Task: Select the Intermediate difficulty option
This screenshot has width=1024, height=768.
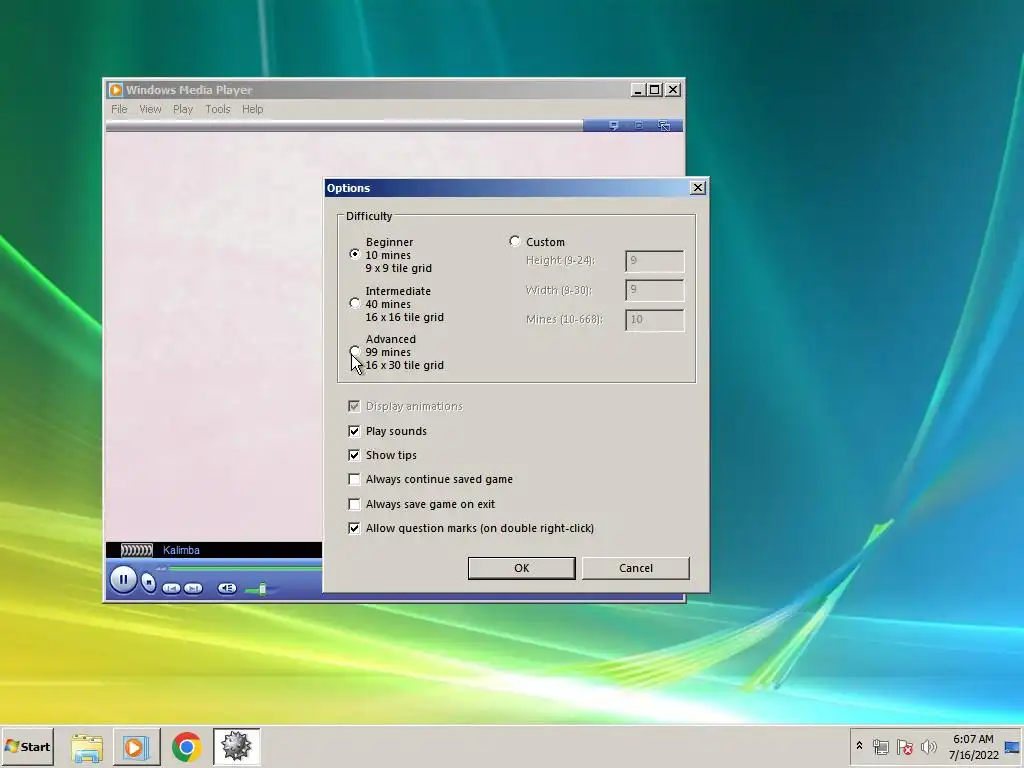Action: pyautogui.click(x=355, y=303)
